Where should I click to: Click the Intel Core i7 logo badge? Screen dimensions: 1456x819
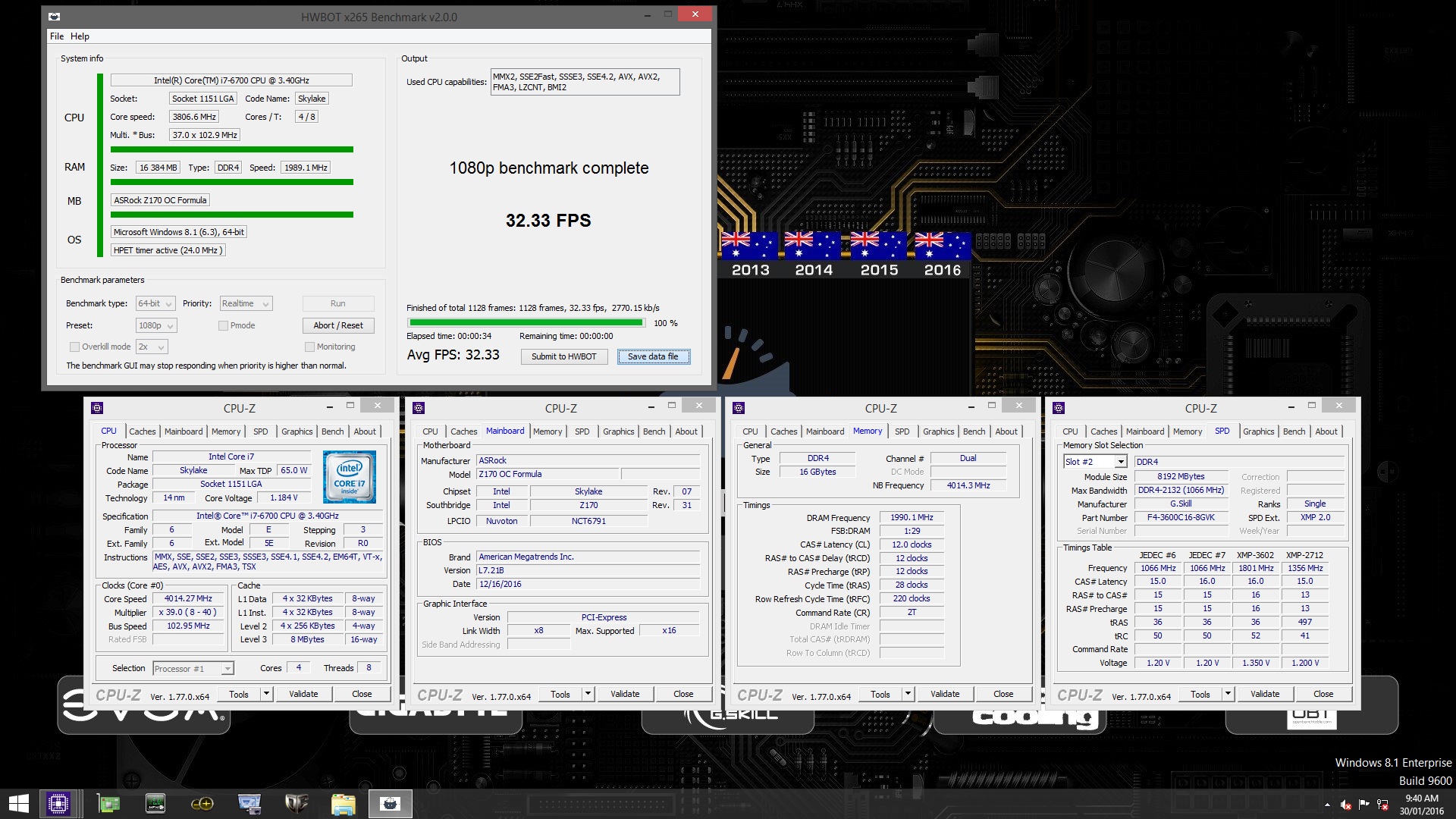tap(350, 477)
